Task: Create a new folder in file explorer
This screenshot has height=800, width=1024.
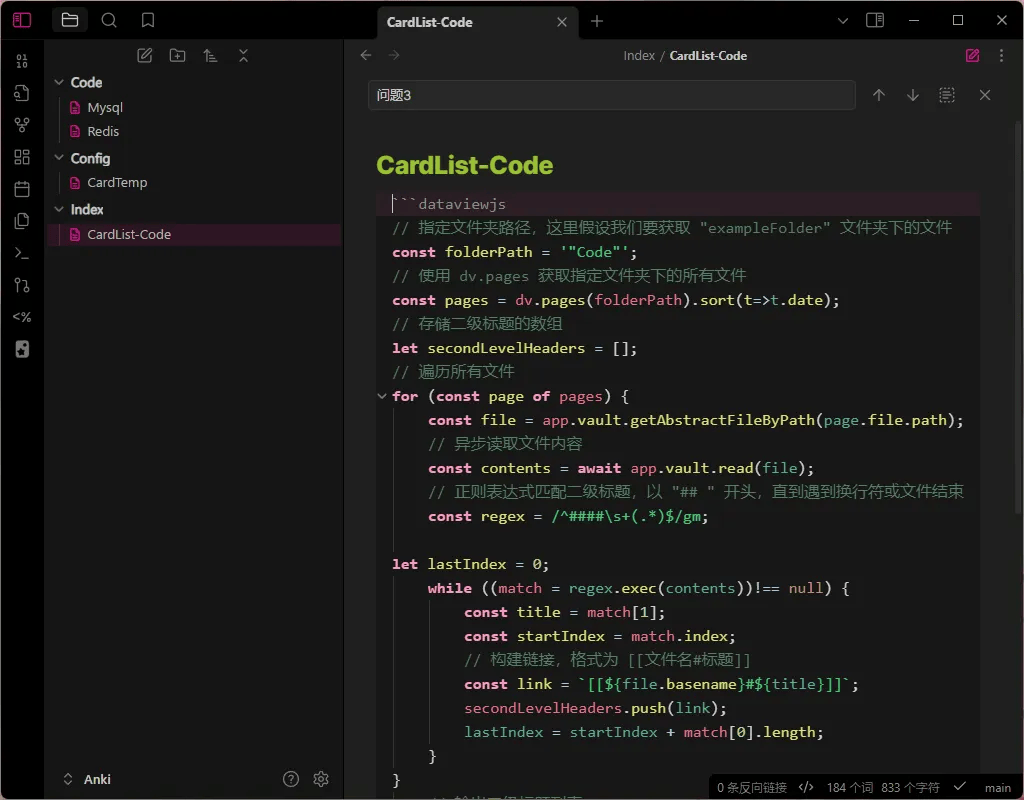Action: (178, 56)
